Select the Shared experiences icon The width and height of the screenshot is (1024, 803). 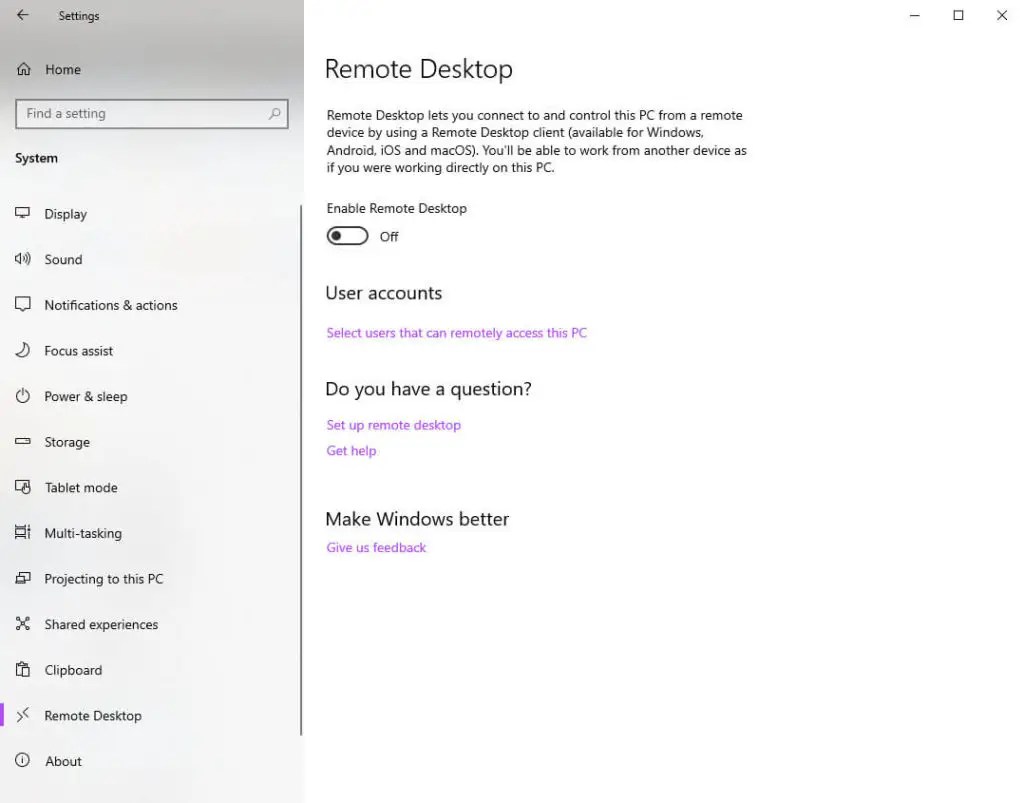(x=22, y=624)
